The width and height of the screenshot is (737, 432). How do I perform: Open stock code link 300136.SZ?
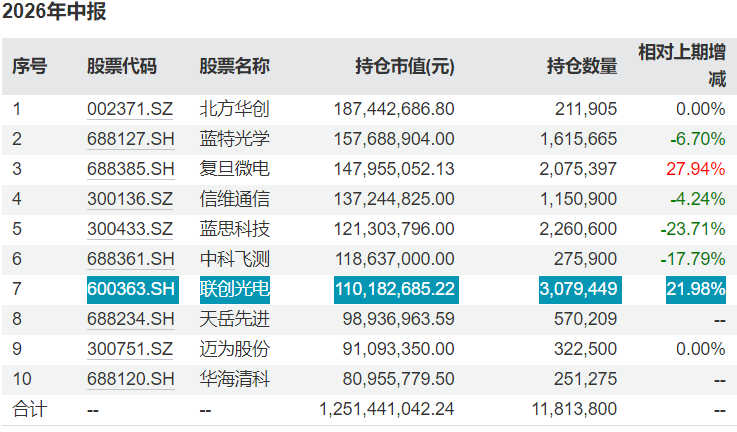(x=130, y=199)
